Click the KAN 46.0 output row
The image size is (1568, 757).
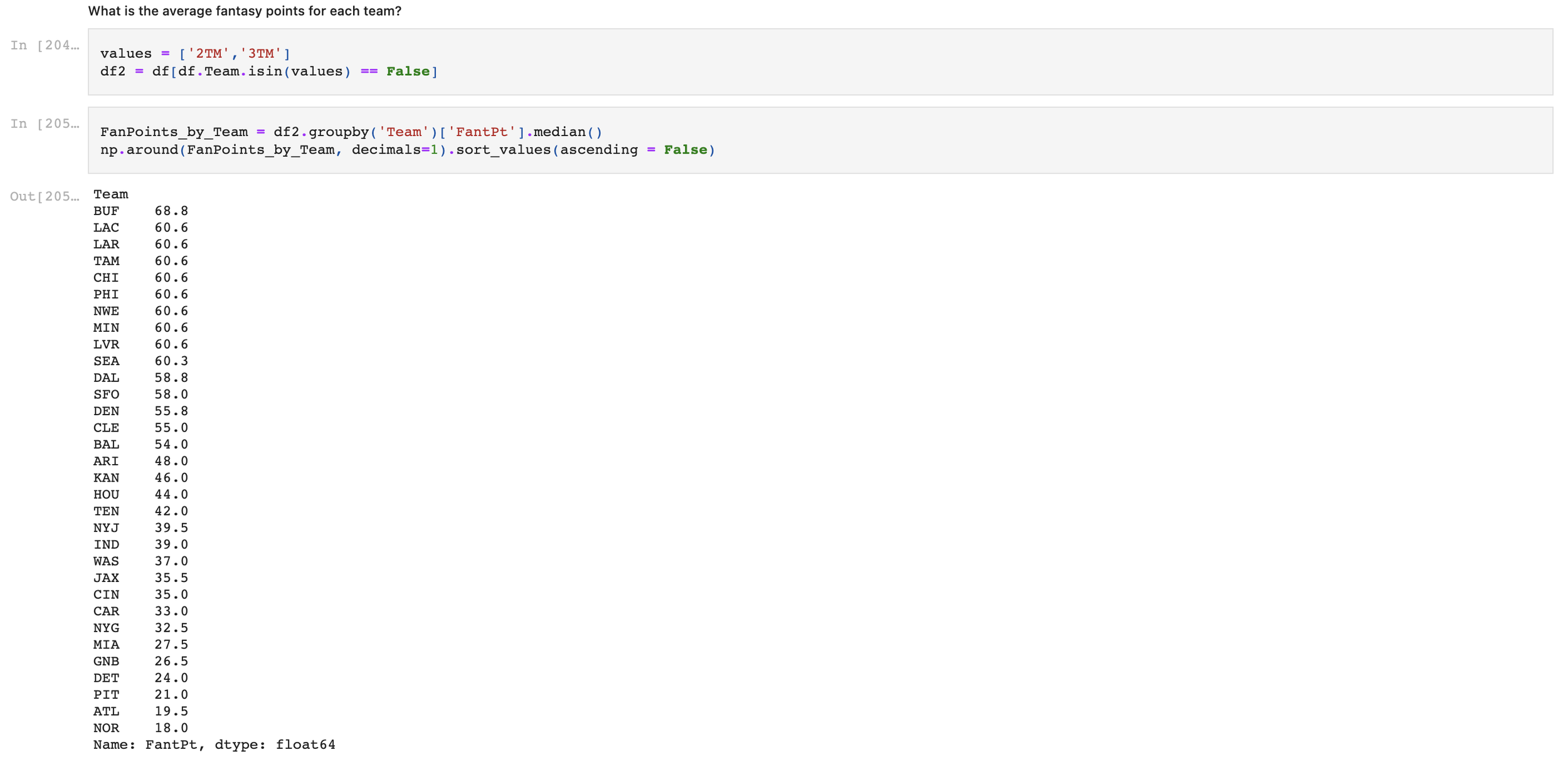click(140, 478)
